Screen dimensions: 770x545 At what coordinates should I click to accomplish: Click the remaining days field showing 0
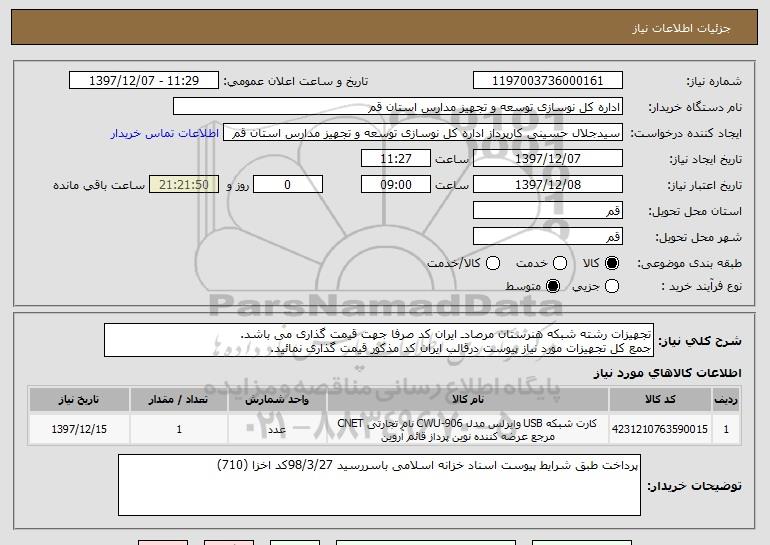click(x=288, y=185)
